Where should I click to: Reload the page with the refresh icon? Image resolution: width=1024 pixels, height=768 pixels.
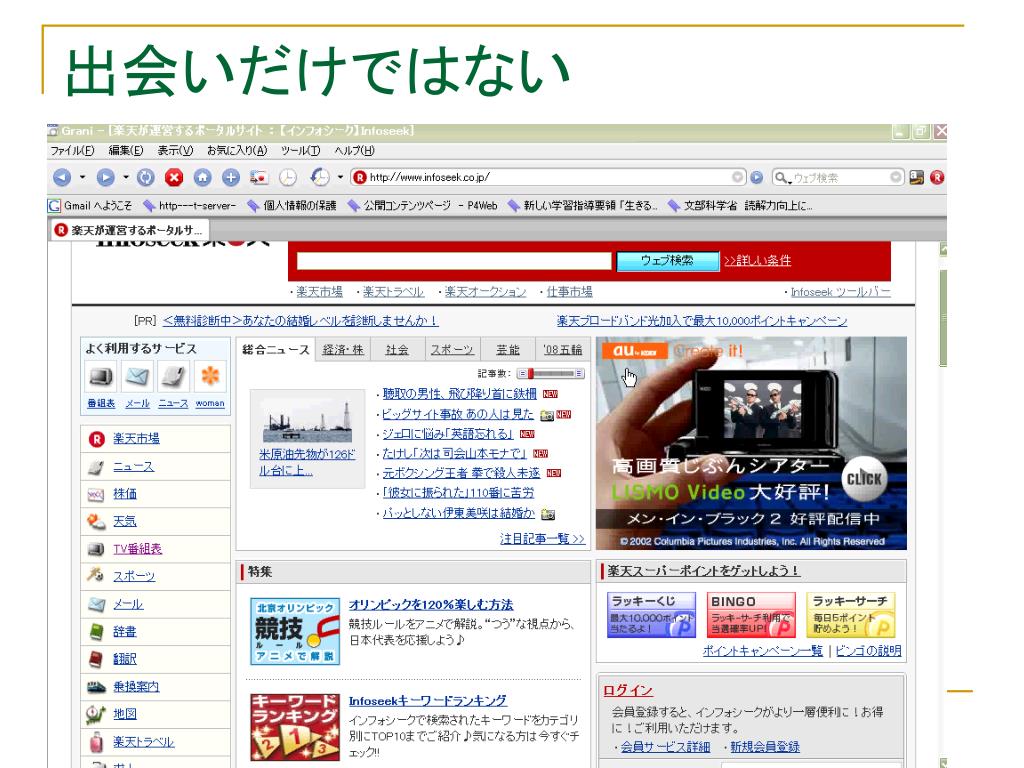146,177
